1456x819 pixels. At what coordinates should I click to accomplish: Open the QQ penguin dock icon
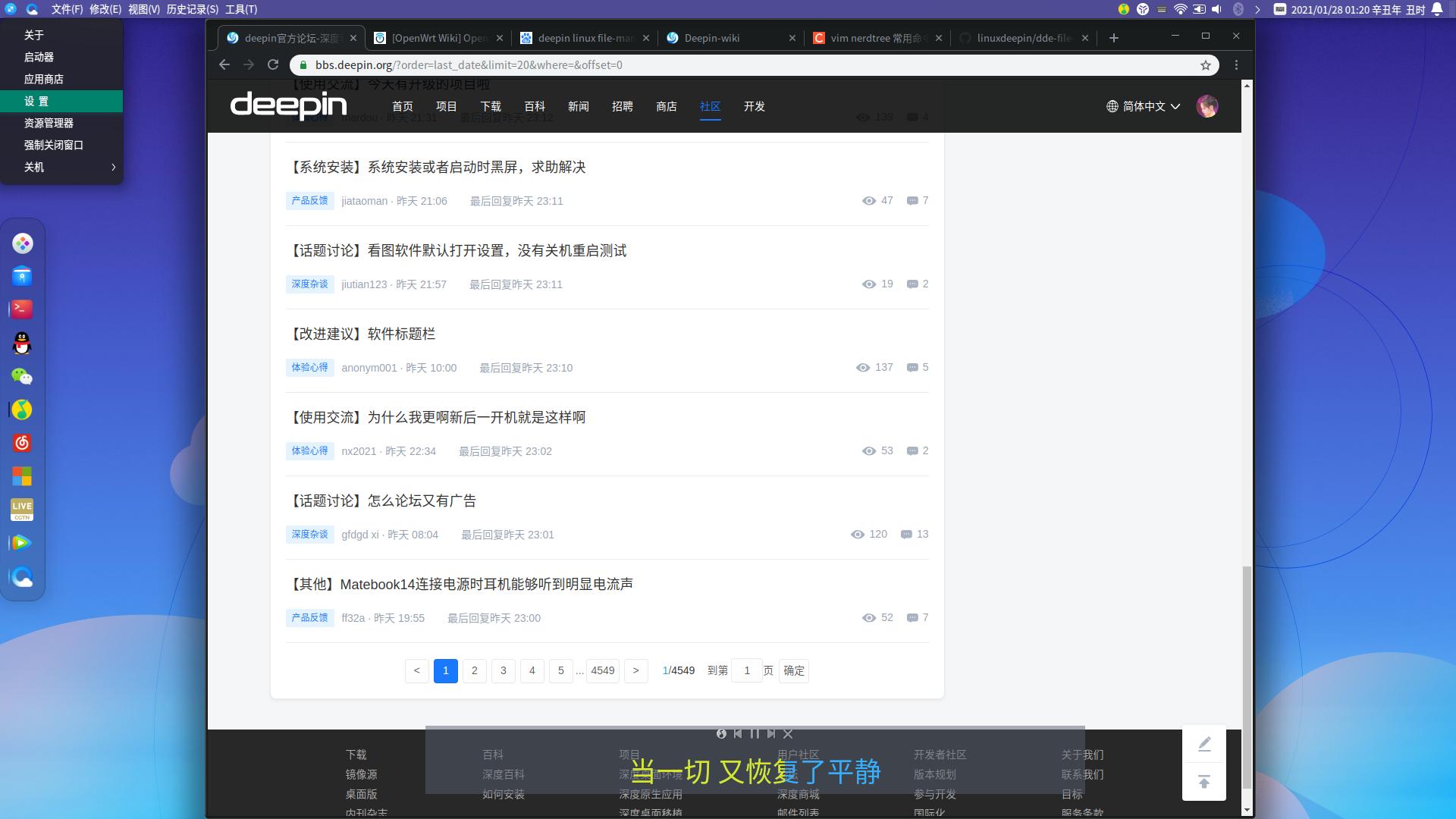(22, 344)
